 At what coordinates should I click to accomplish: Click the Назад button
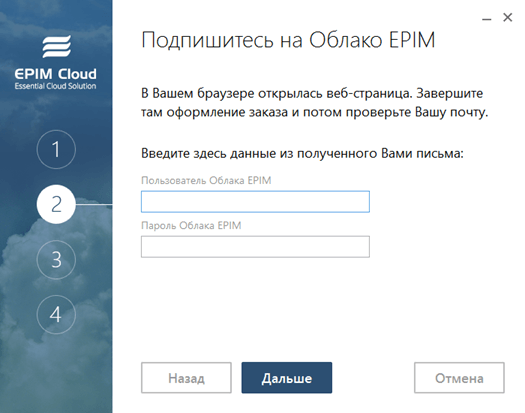tap(186, 377)
